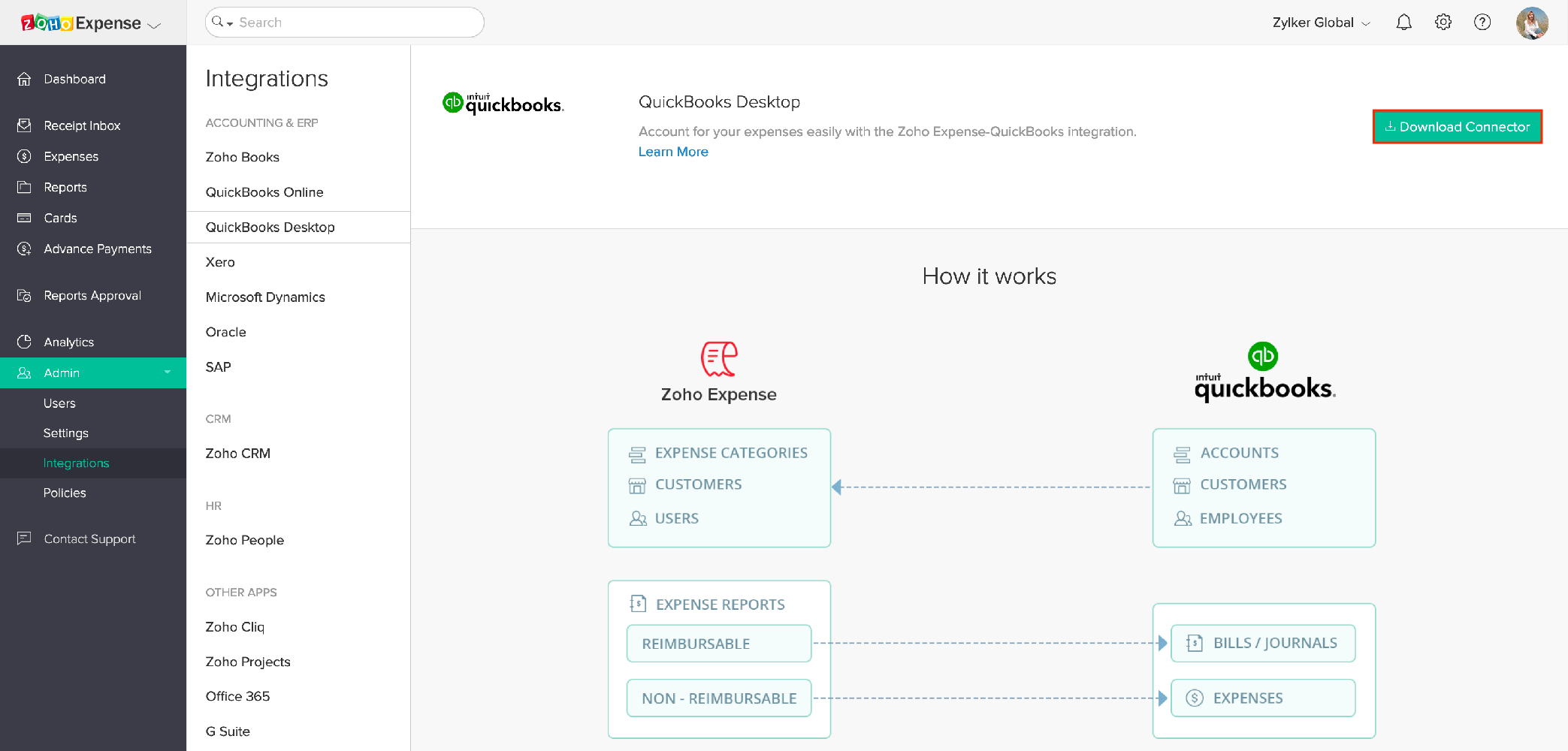Click the "ACCOUNTING & ERP" section label
1568x751 pixels.
pyautogui.click(x=261, y=122)
